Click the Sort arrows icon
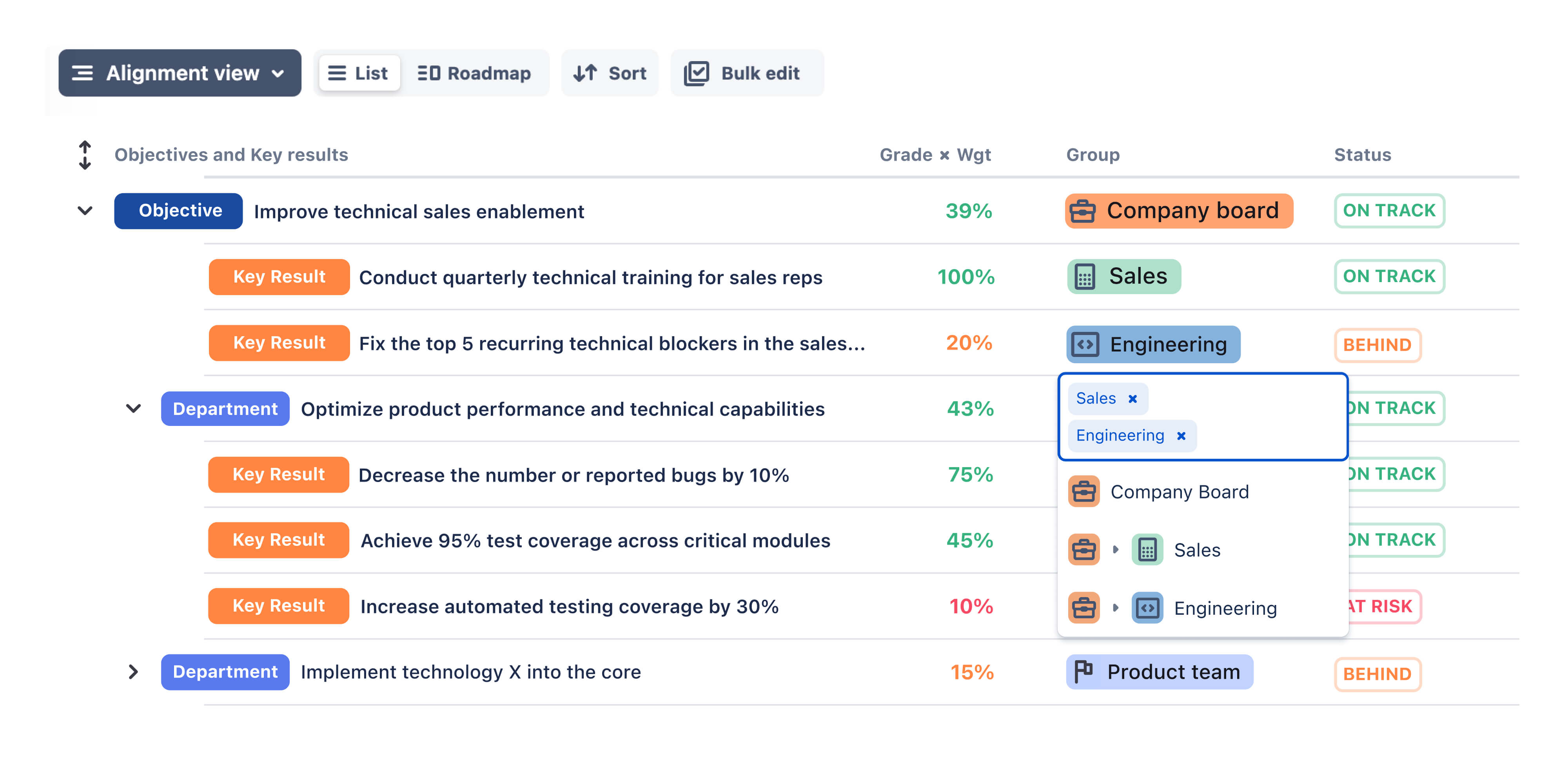The width and height of the screenshot is (1568, 768). pos(585,73)
